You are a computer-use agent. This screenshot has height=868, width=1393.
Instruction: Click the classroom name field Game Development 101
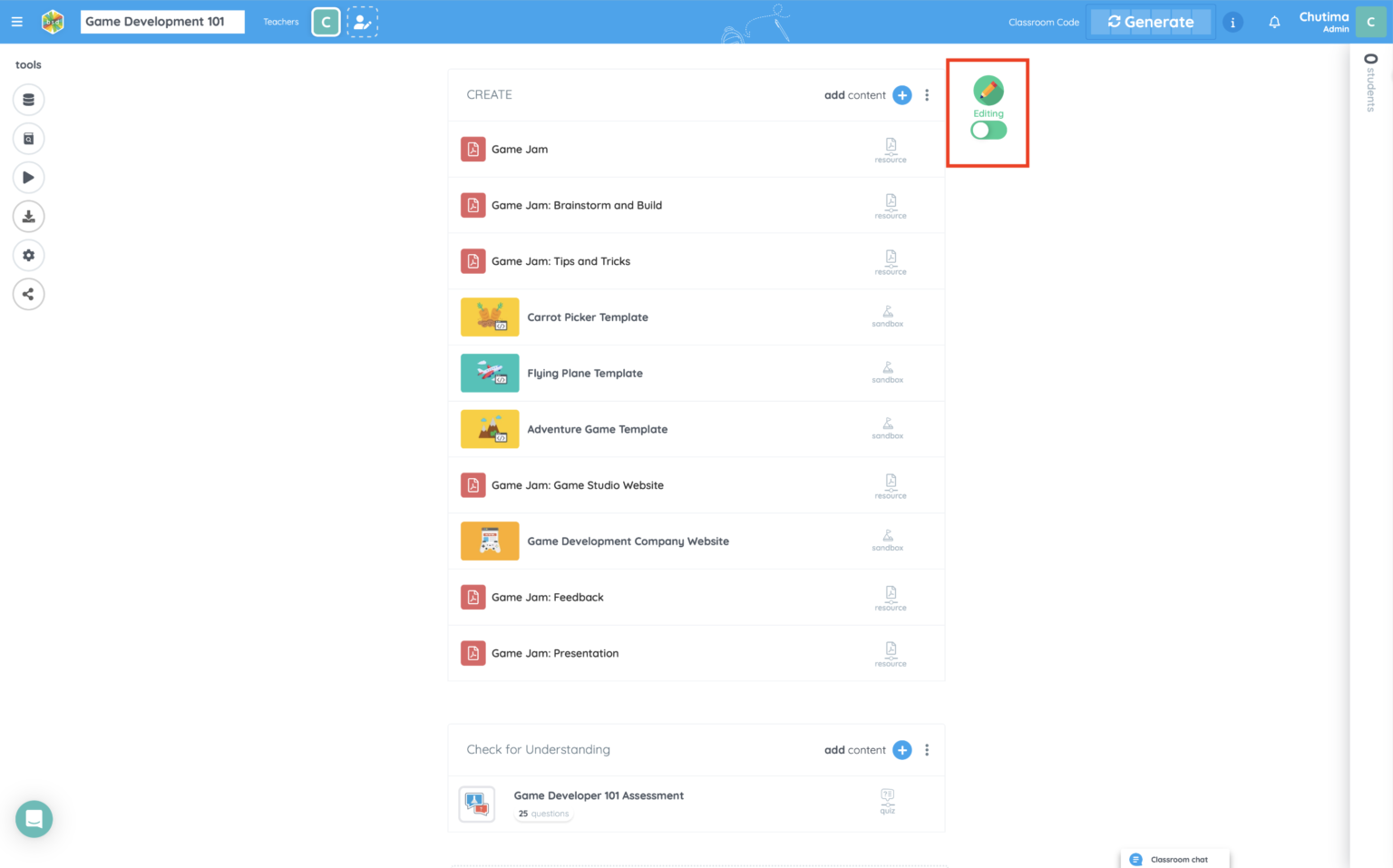pos(162,22)
